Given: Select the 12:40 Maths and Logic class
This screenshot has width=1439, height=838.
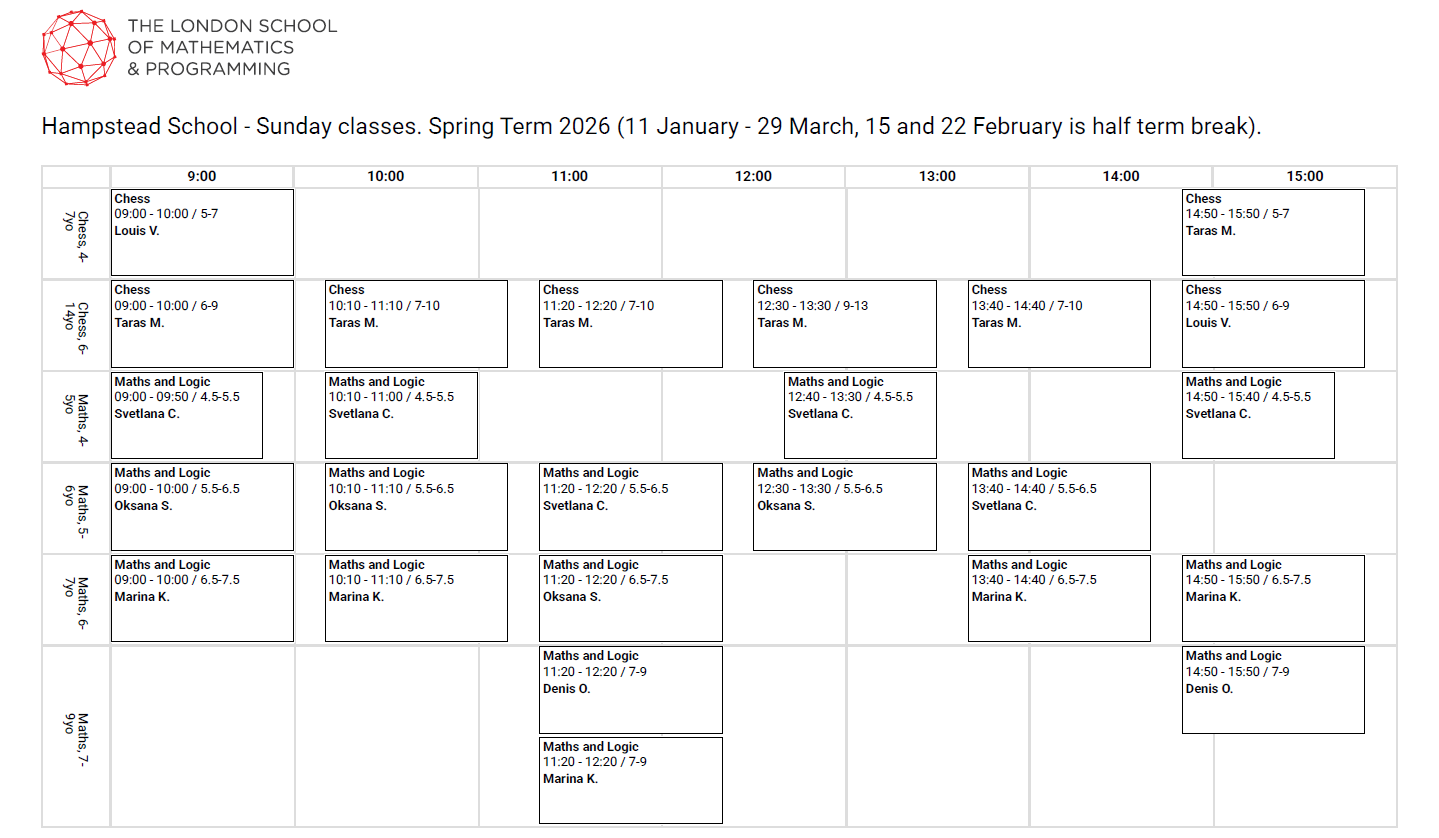Looking at the screenshot, I should tap(860, 415).
